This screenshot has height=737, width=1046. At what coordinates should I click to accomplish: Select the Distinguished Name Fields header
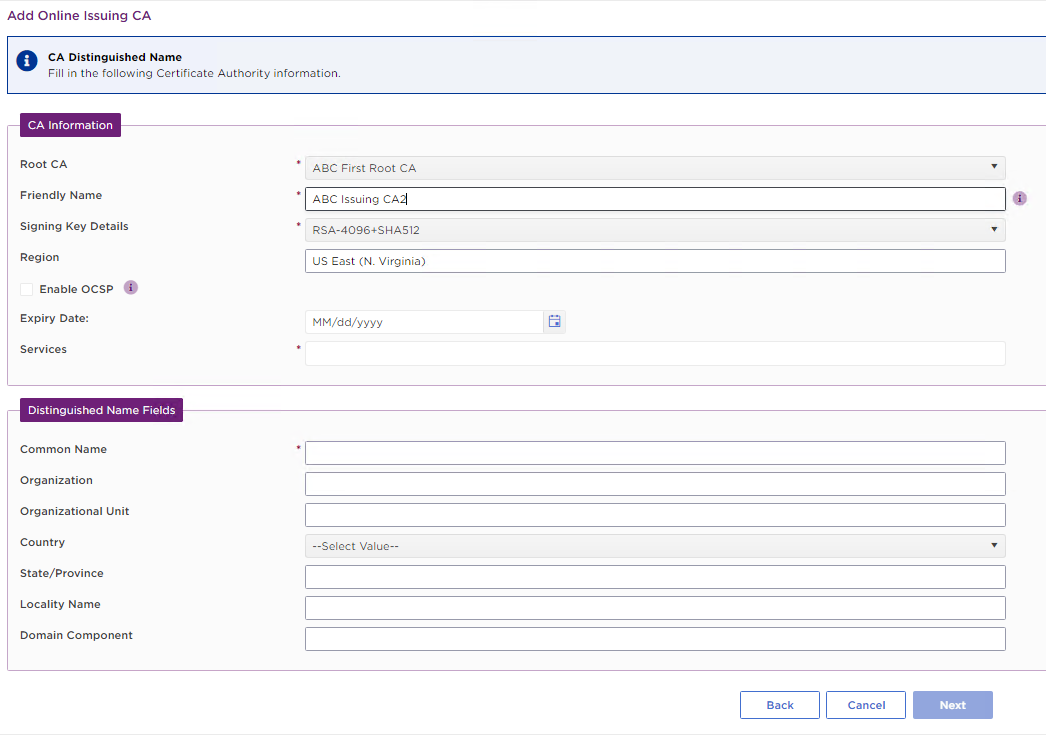coord(101,410)
